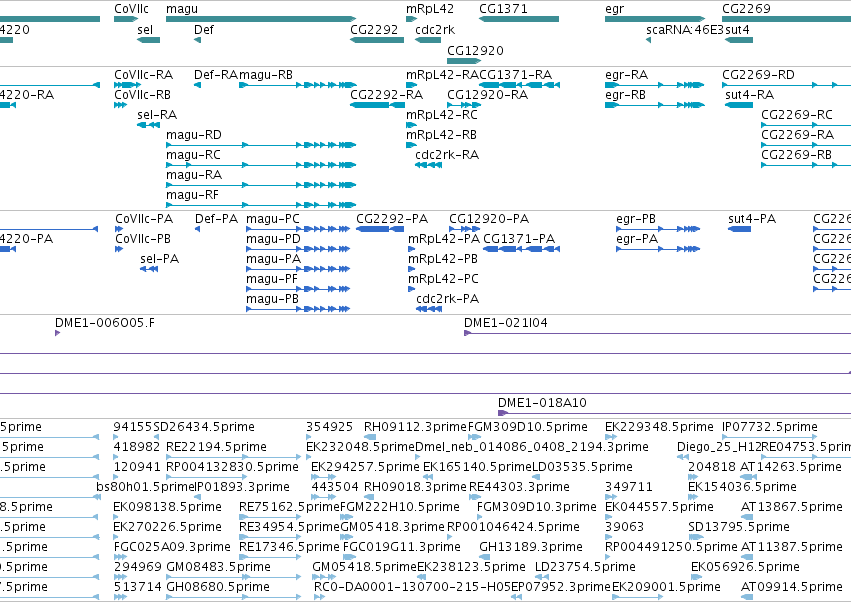851x602 pixels.
Task: Click the egr-PA label text
Action: pyautogui.click(x=637, y=239)
